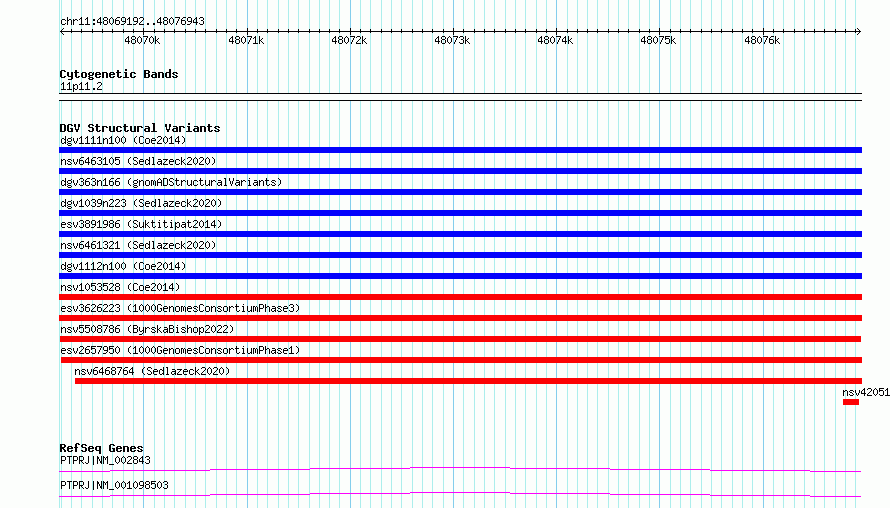Click the ruler's right arrowhead

click(x=859, y=31)
